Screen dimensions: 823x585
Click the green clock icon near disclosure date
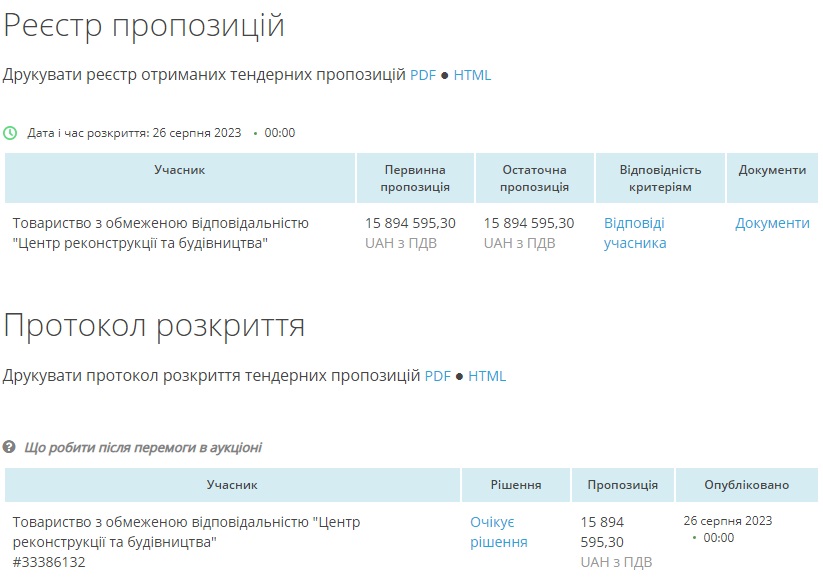point(10,133)
